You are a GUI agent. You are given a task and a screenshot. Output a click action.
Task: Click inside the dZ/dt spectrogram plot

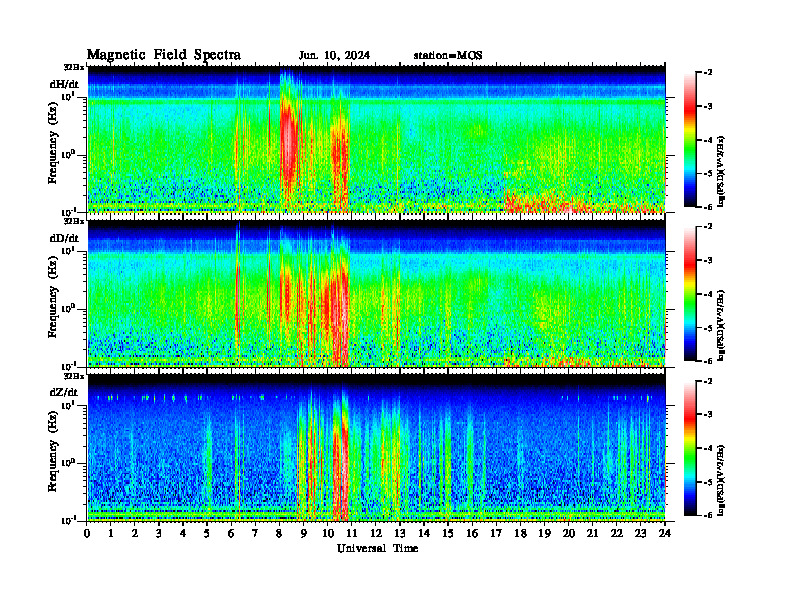point(377,447)
